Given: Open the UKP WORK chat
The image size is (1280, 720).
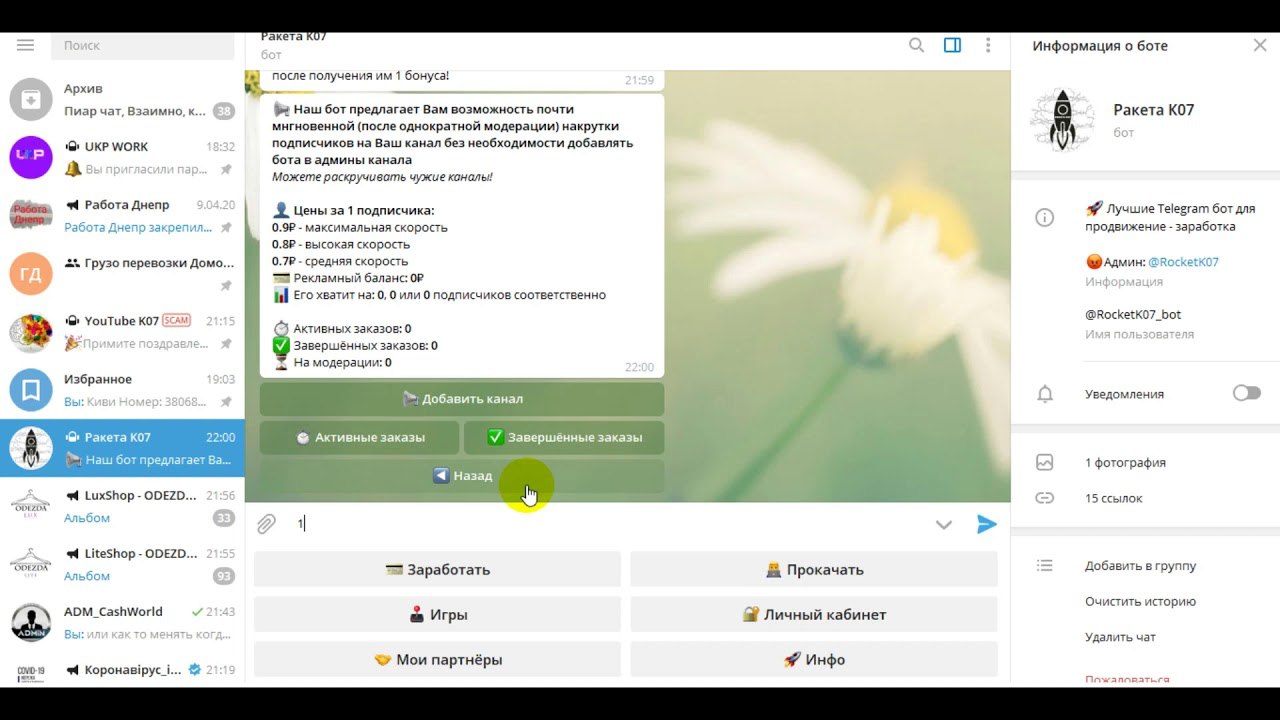Looking at the screenshot, I should [x=122, y=157].
